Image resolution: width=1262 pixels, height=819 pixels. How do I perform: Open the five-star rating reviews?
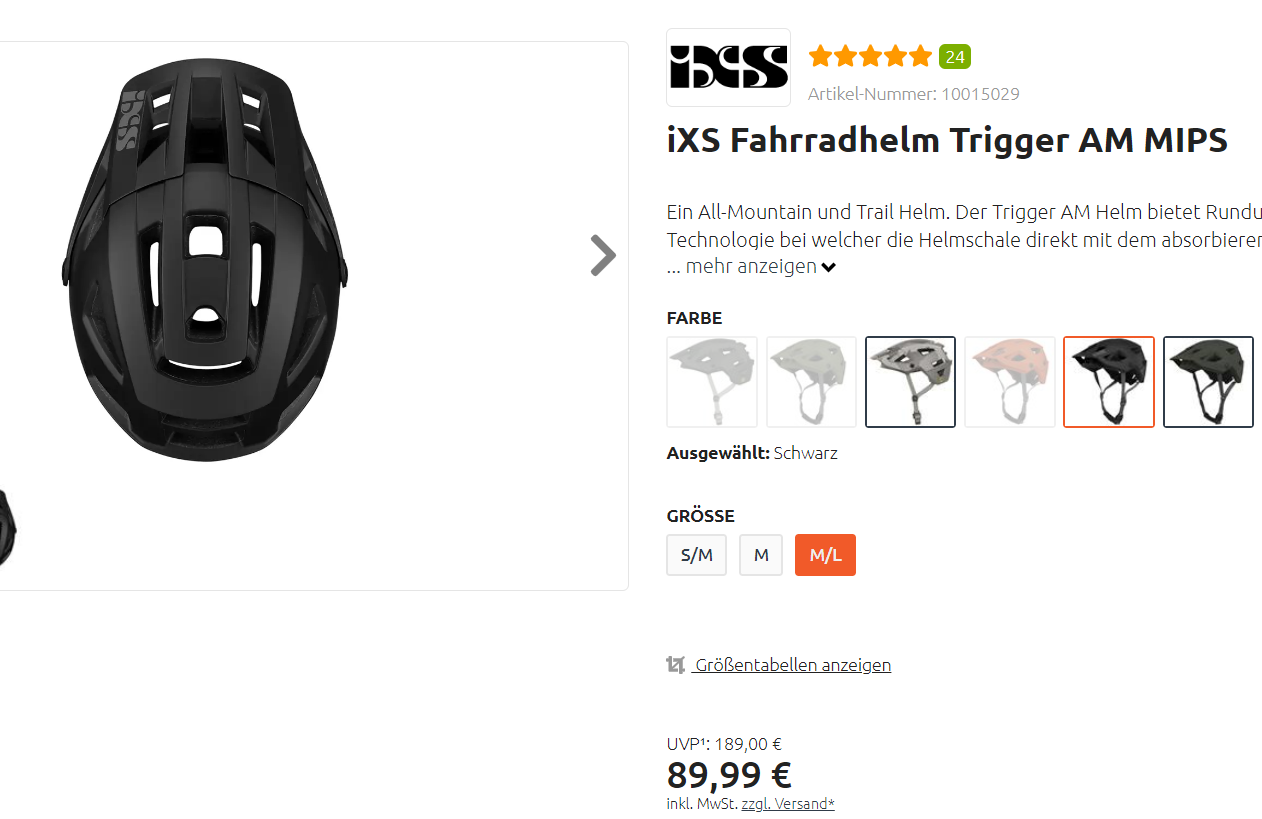(x=870, y=56)
